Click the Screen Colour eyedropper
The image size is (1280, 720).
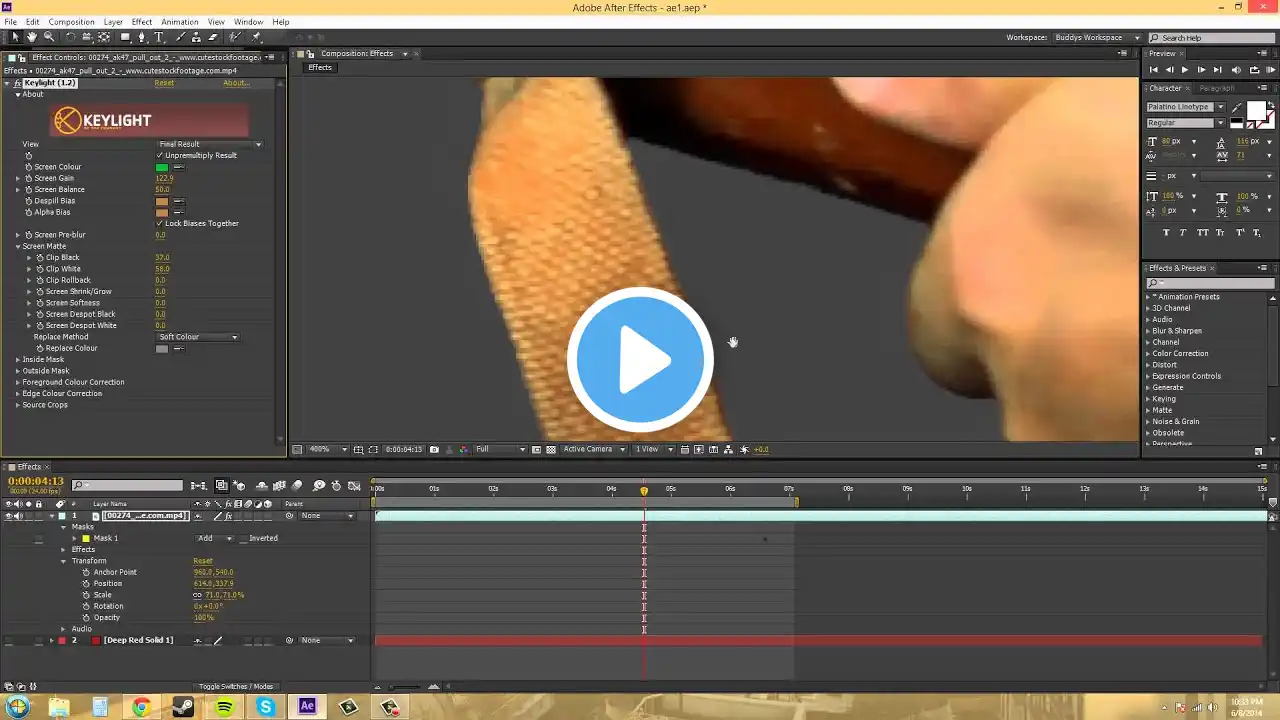[x=178, y=167]
